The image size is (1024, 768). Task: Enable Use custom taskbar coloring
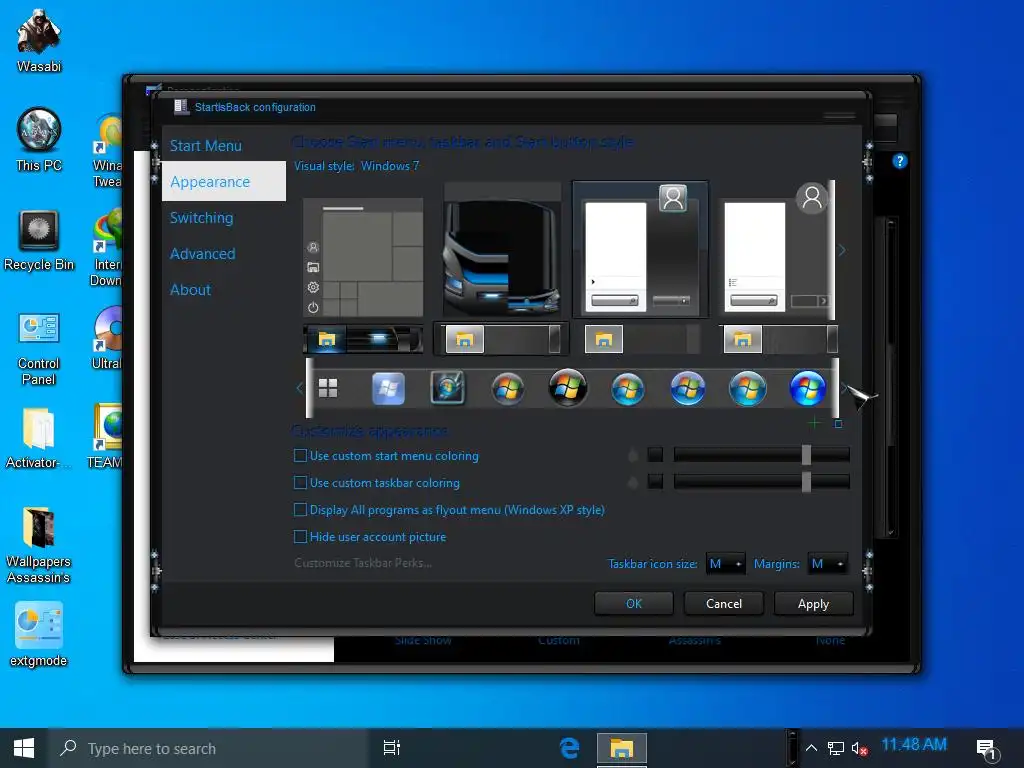tap(377, 483)
